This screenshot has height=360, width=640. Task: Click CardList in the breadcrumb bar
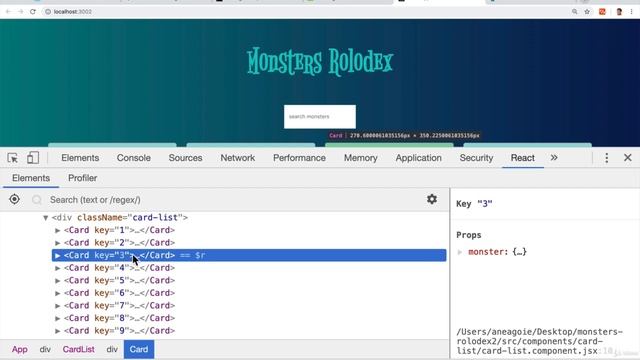(x=78, y=349)
